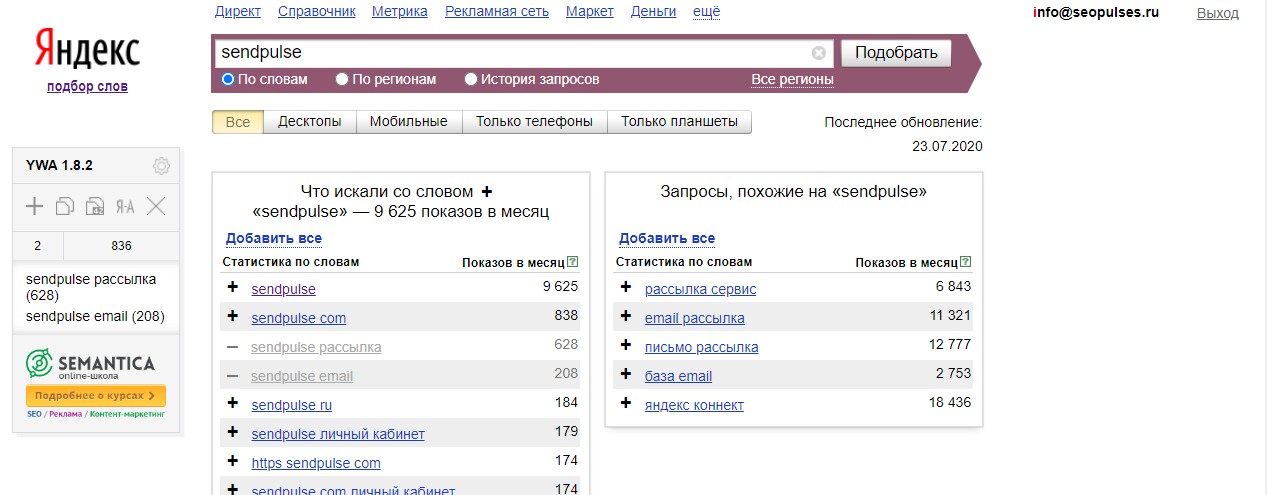Click the help icon in the right 'Показов в месяц' header
The height and width of the screenshot is (495, 1267).
[966, 262]
